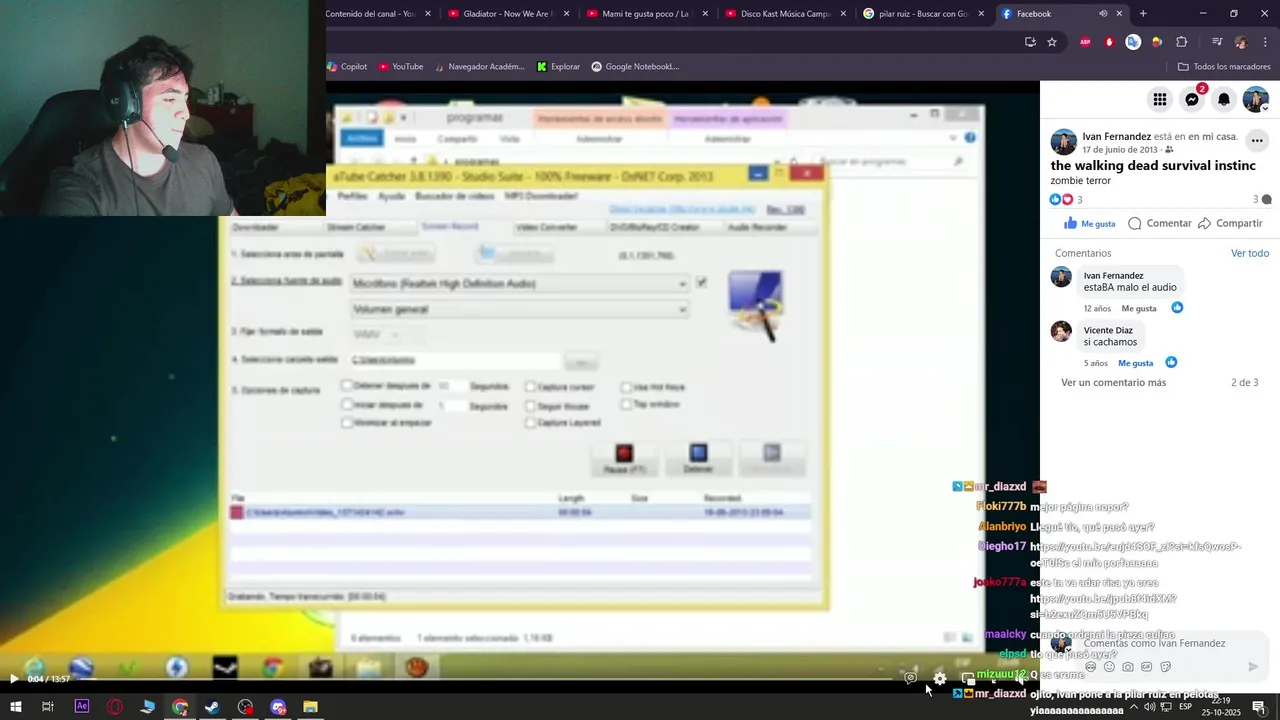Open the post options three-dot menu
This screenshot has height=720, width=1280.
(x=1257, y=141)
